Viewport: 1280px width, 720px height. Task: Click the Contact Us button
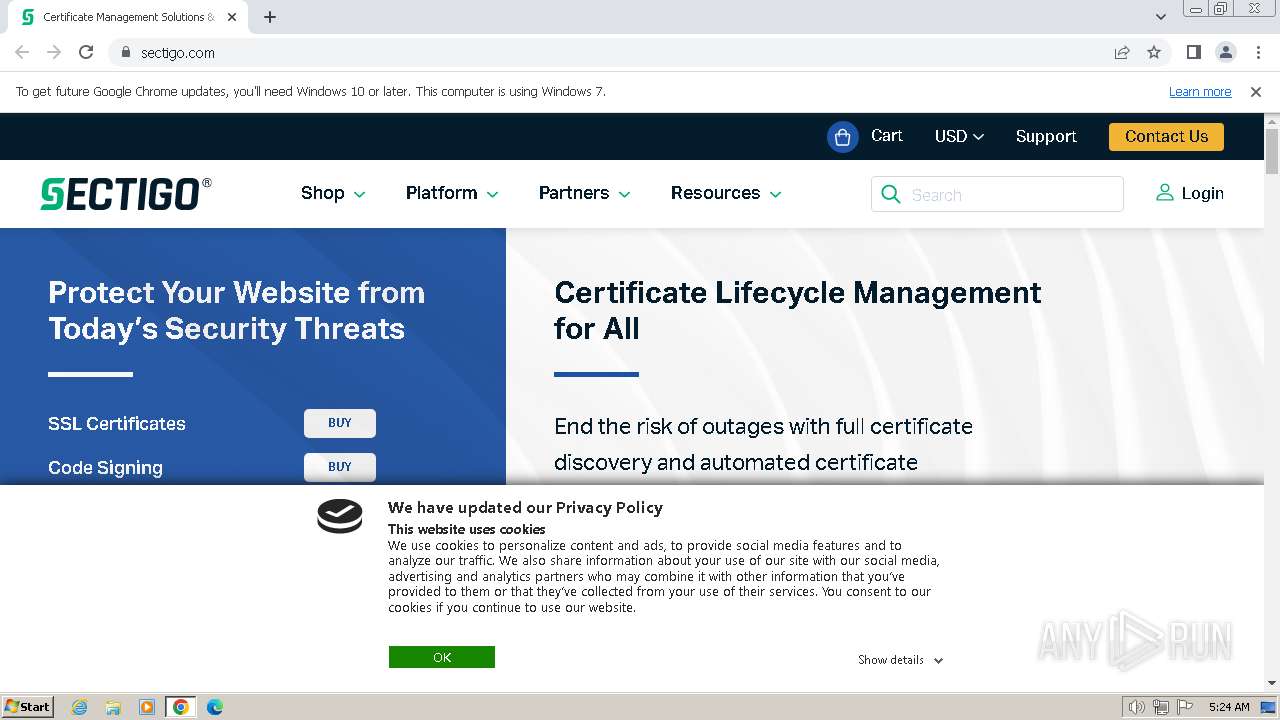(x=1166, y=136)
